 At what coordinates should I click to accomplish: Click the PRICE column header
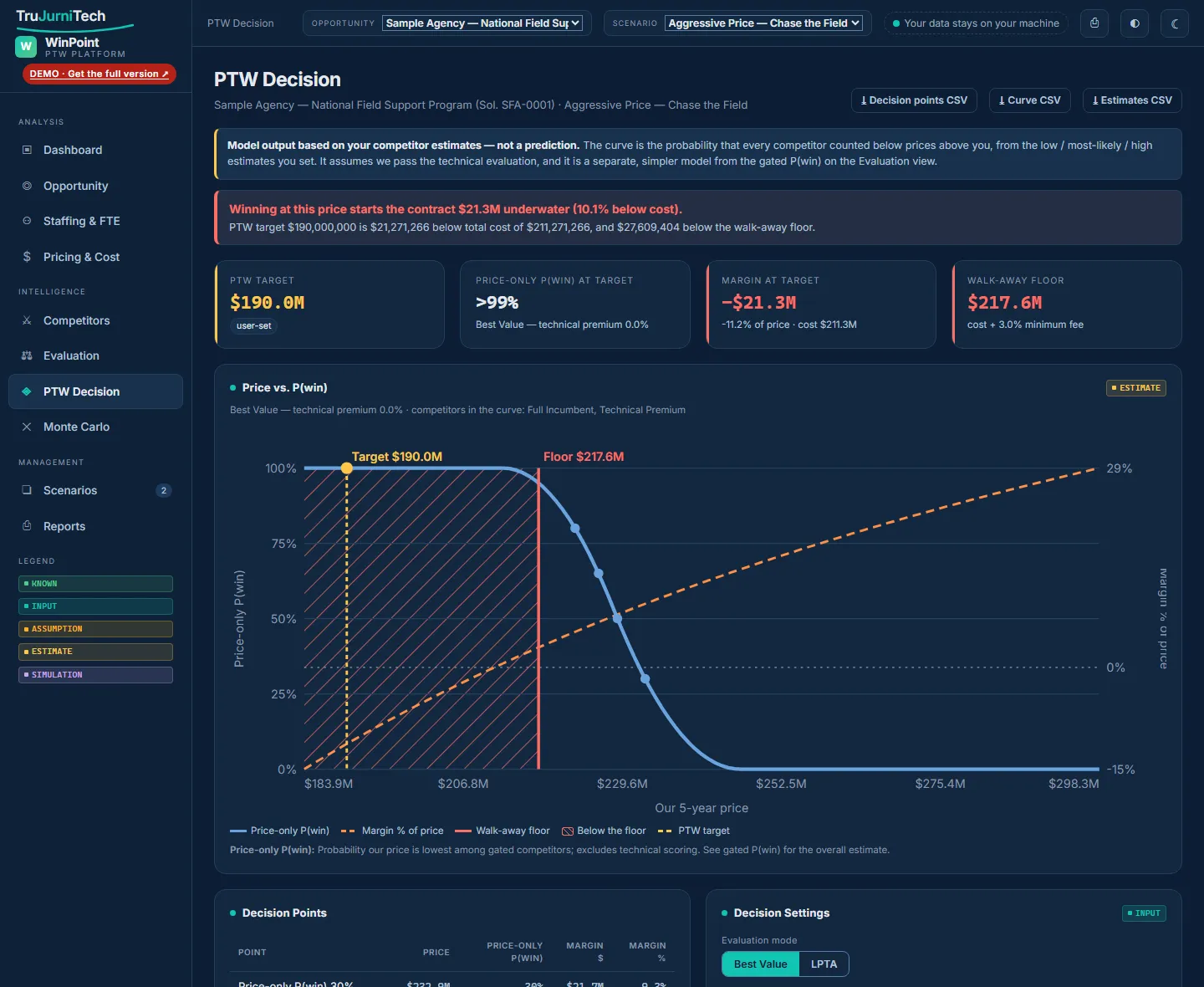pos(436,952)
